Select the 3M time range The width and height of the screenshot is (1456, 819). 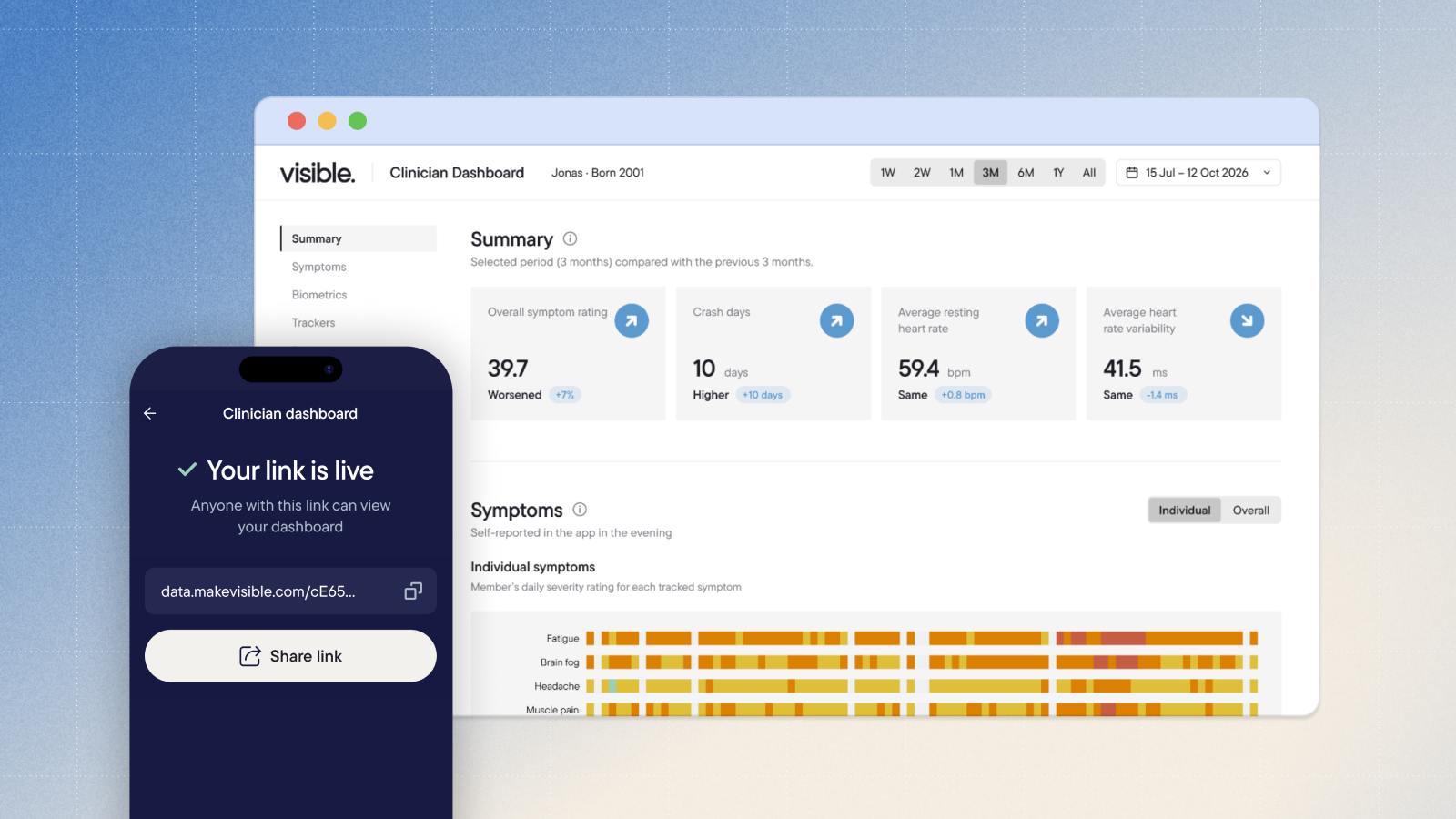(x=990, y=173)
